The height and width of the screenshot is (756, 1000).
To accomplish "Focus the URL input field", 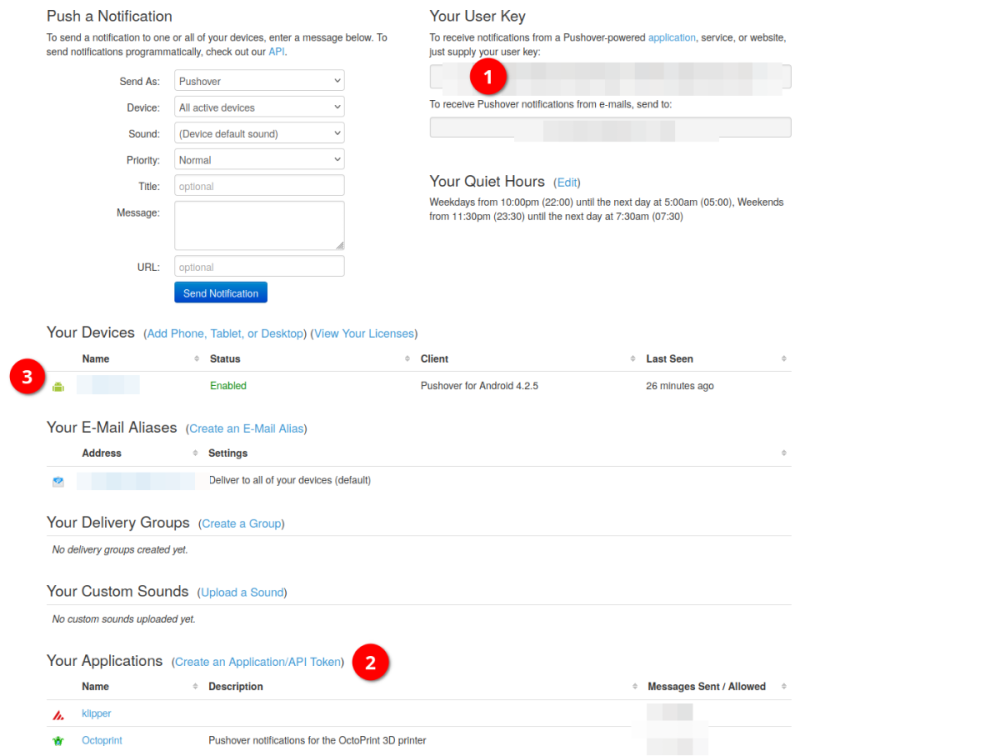I will [259, 267].
